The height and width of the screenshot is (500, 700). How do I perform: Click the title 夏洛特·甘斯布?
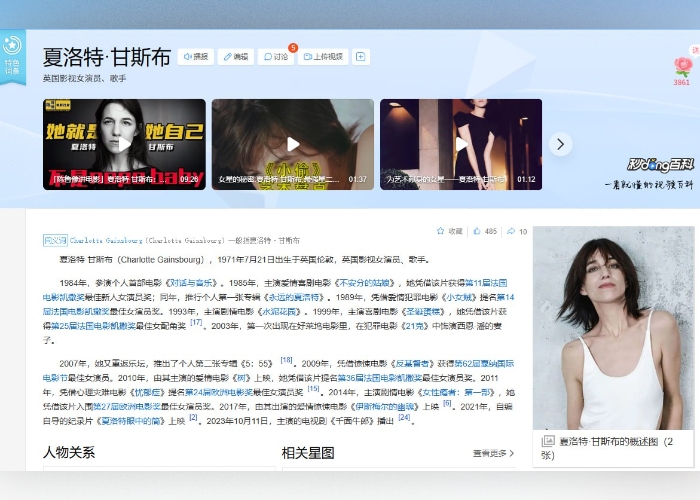pos(107,57)
